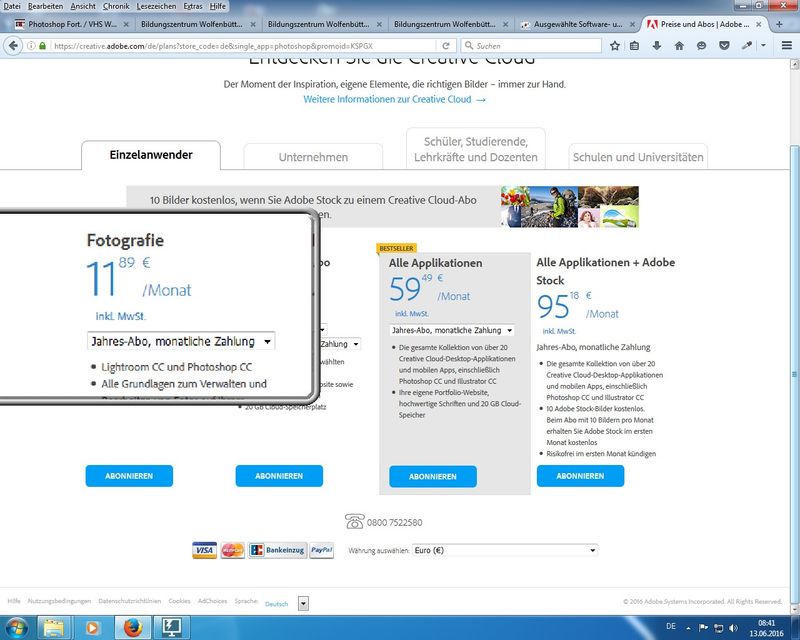Open Jahres-Abo dropdown under Alle Applikationen
The image size is (800, 640).
coord(452,330)
